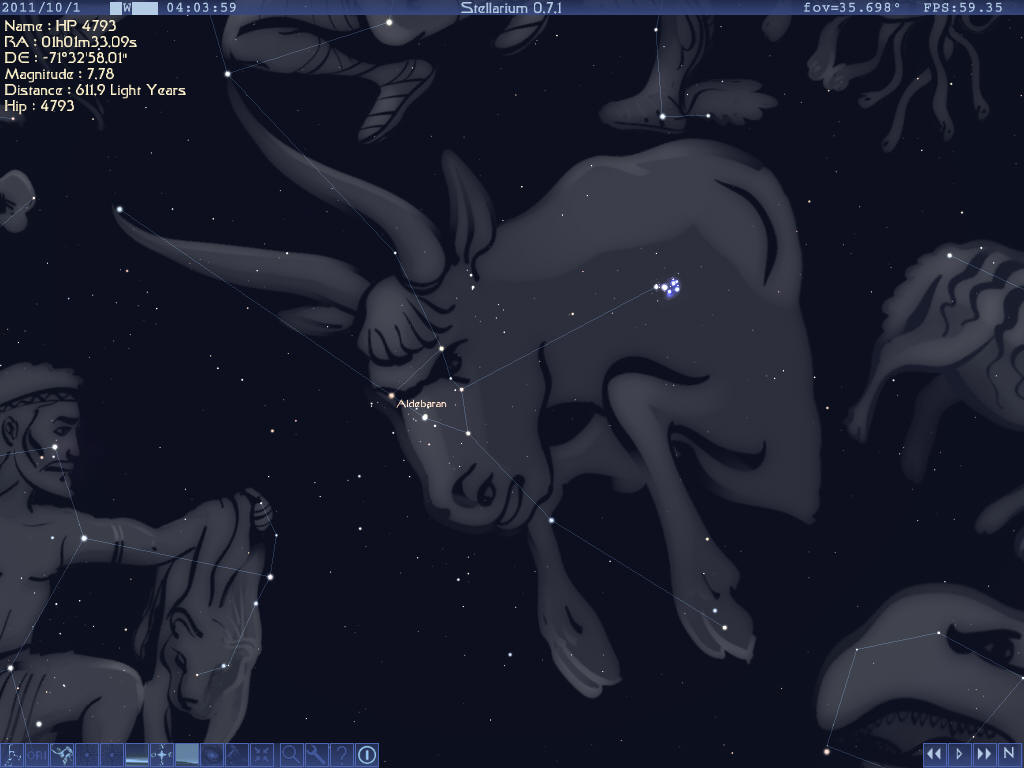Click the fov=35.698° readout

click(852, 8)
